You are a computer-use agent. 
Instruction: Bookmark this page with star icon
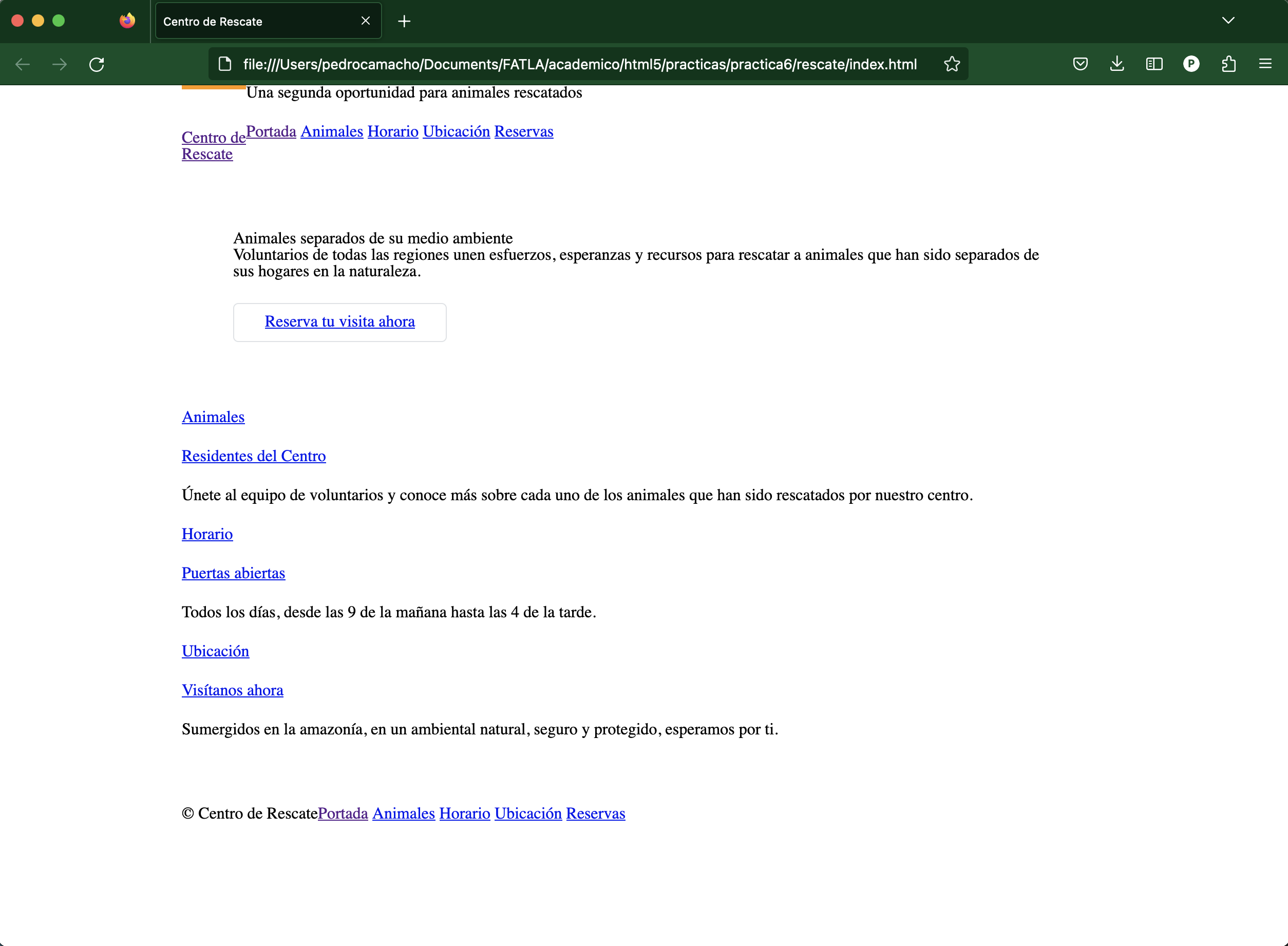click(x=951, y=64)
